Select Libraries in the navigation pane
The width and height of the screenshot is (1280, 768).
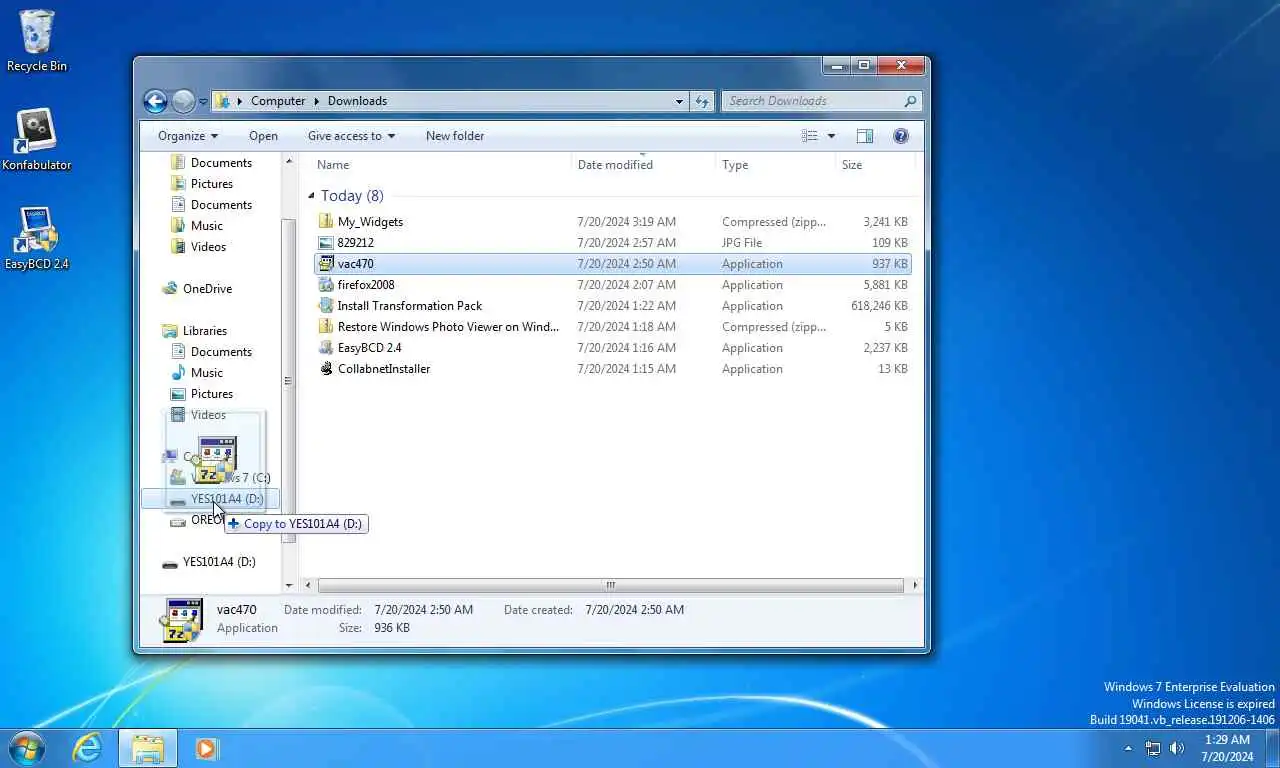[x=205, y=331]
